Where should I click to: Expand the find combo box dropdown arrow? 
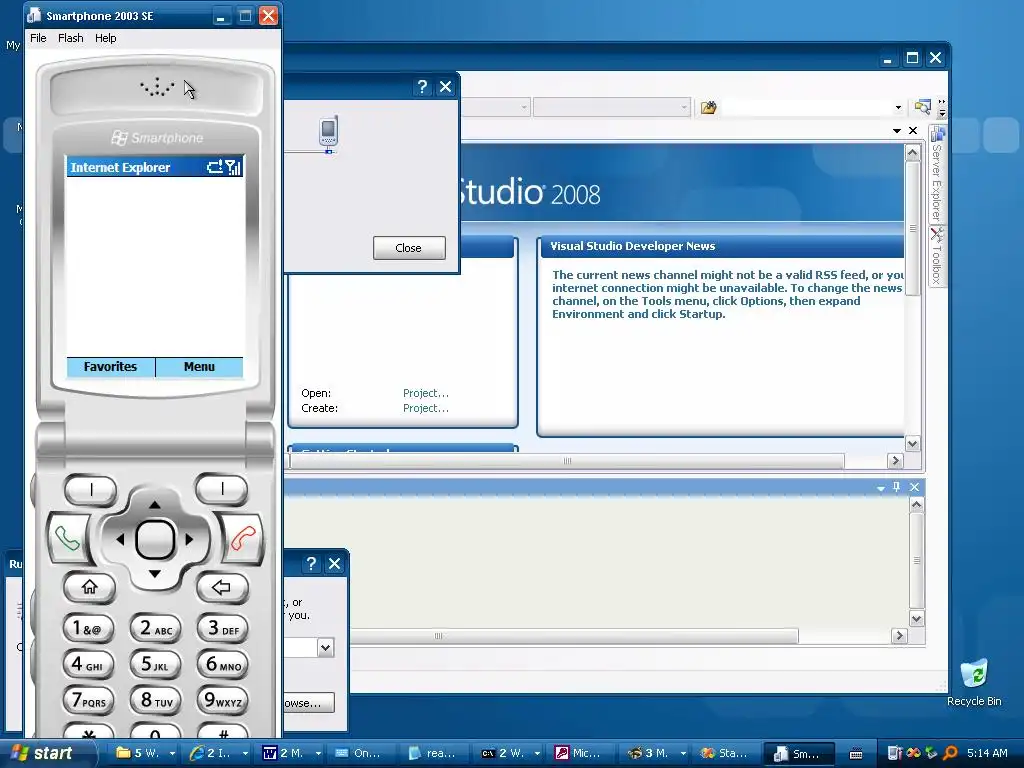point(898,107)
